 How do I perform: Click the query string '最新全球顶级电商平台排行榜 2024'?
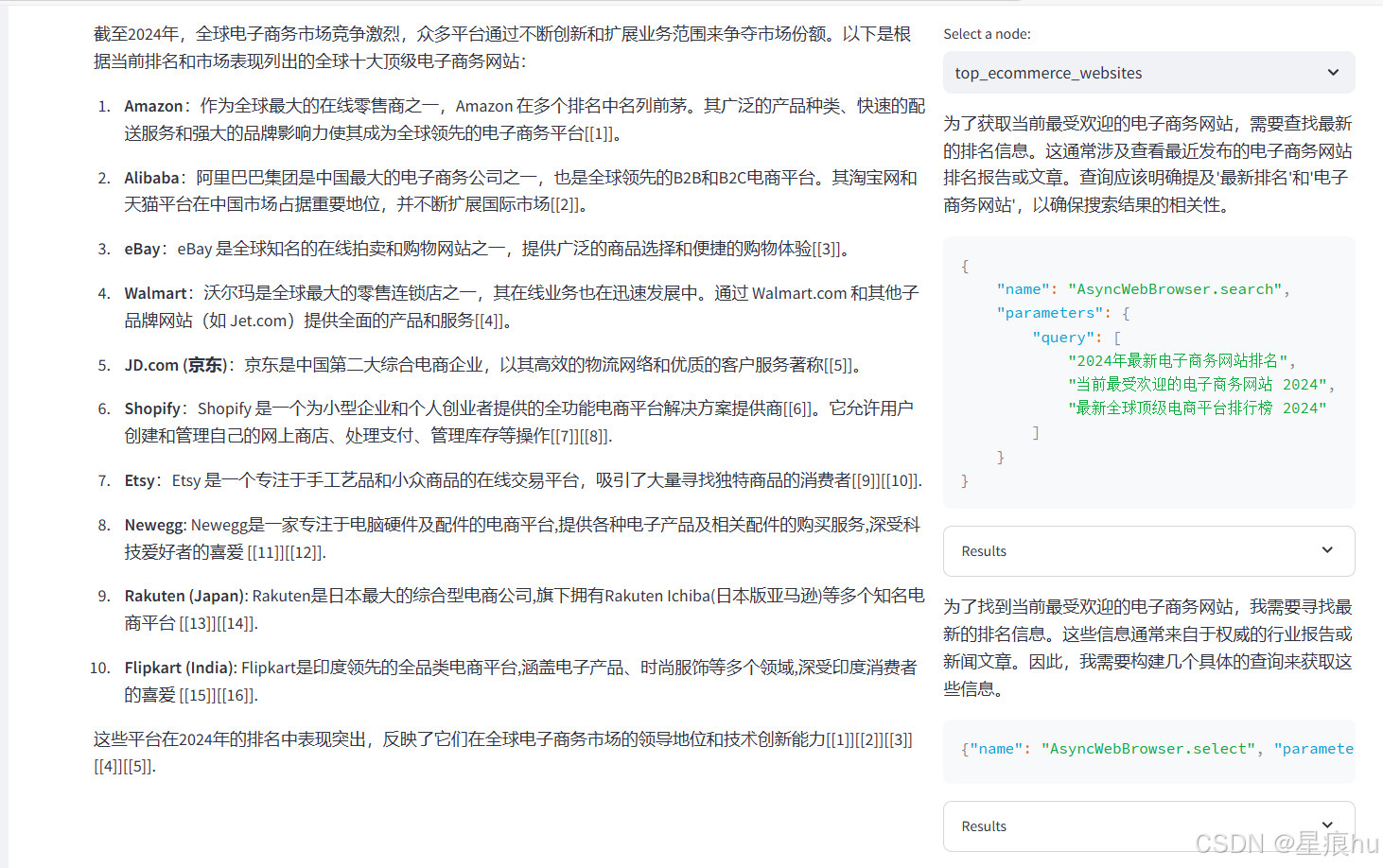click(1198, 408)
